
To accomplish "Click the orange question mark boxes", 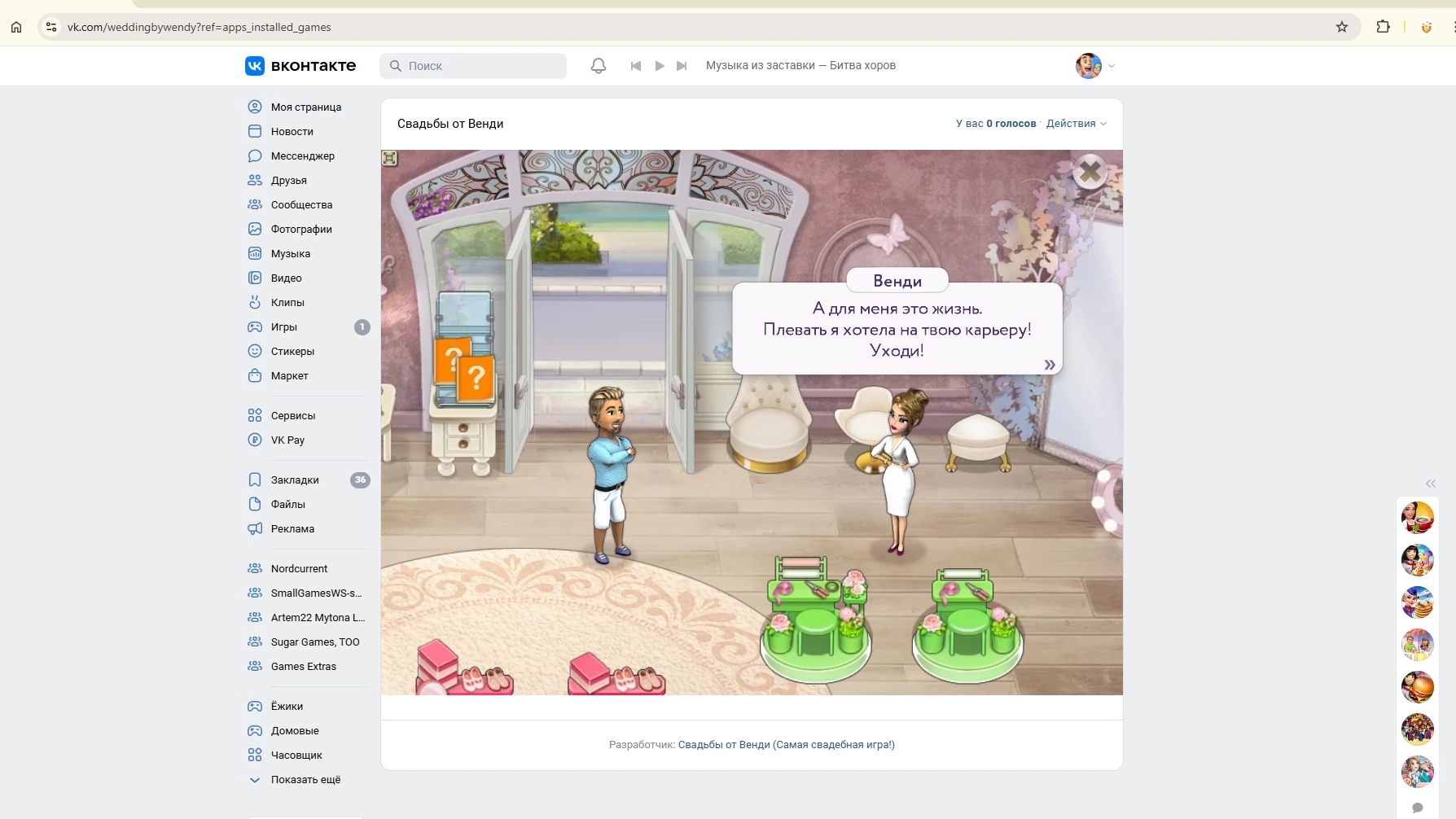I will [465, 370].
